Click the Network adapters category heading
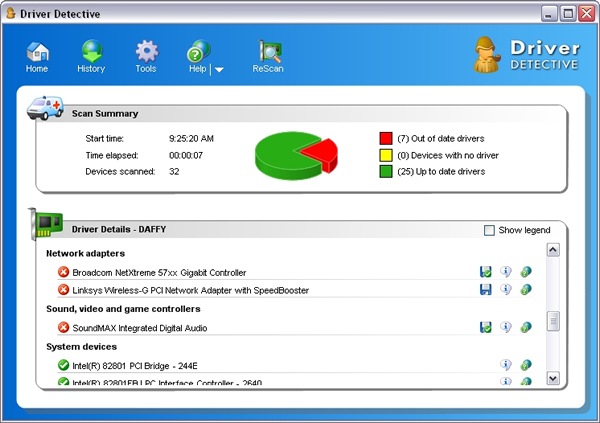600x423 pixels. [x=85, y=253]
